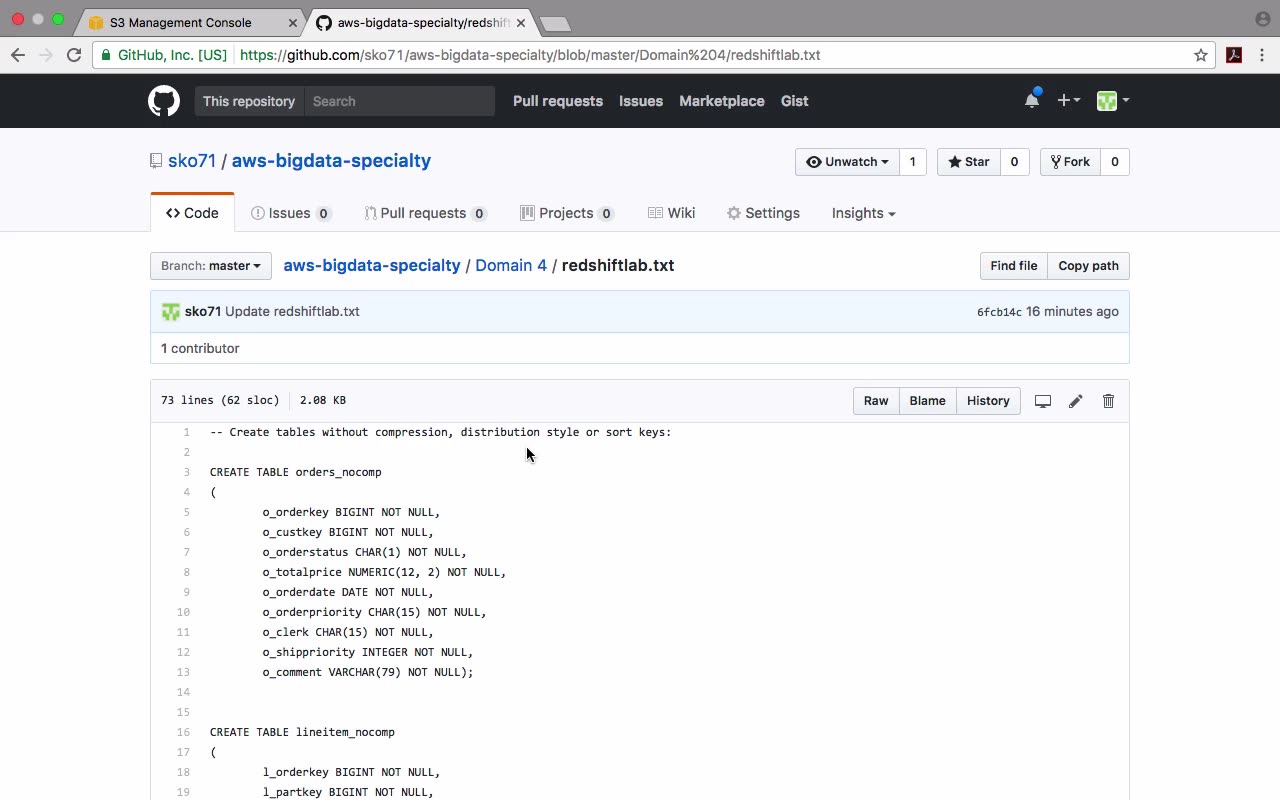
Task: Open the Unwatch dropdown
Action: (847, 162)
